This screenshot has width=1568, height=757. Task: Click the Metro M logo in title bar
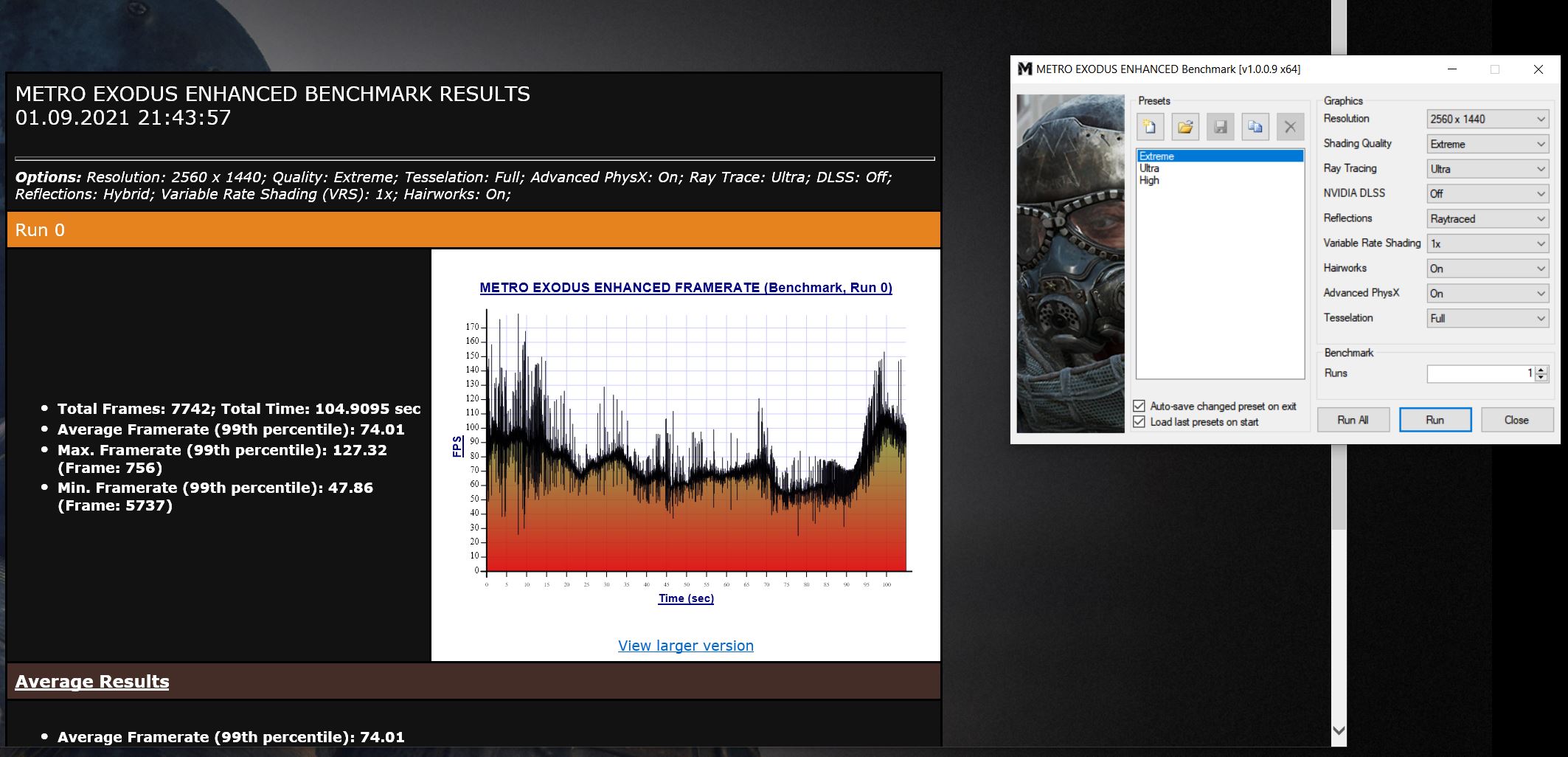coord(1024,69)
